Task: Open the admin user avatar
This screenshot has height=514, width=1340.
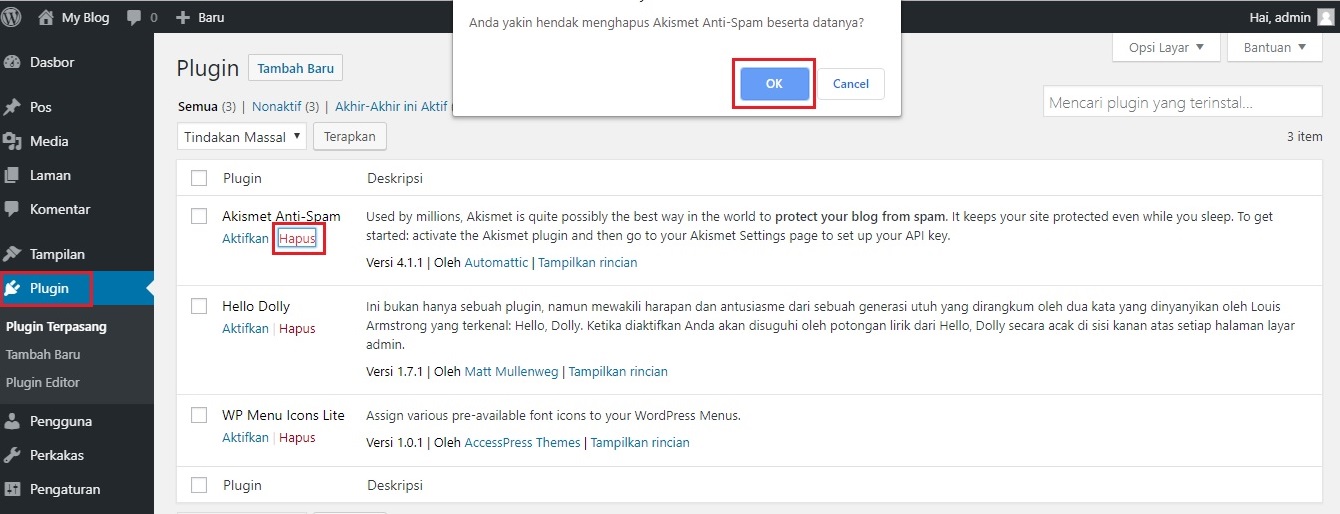Action: tap(1325, 17)
